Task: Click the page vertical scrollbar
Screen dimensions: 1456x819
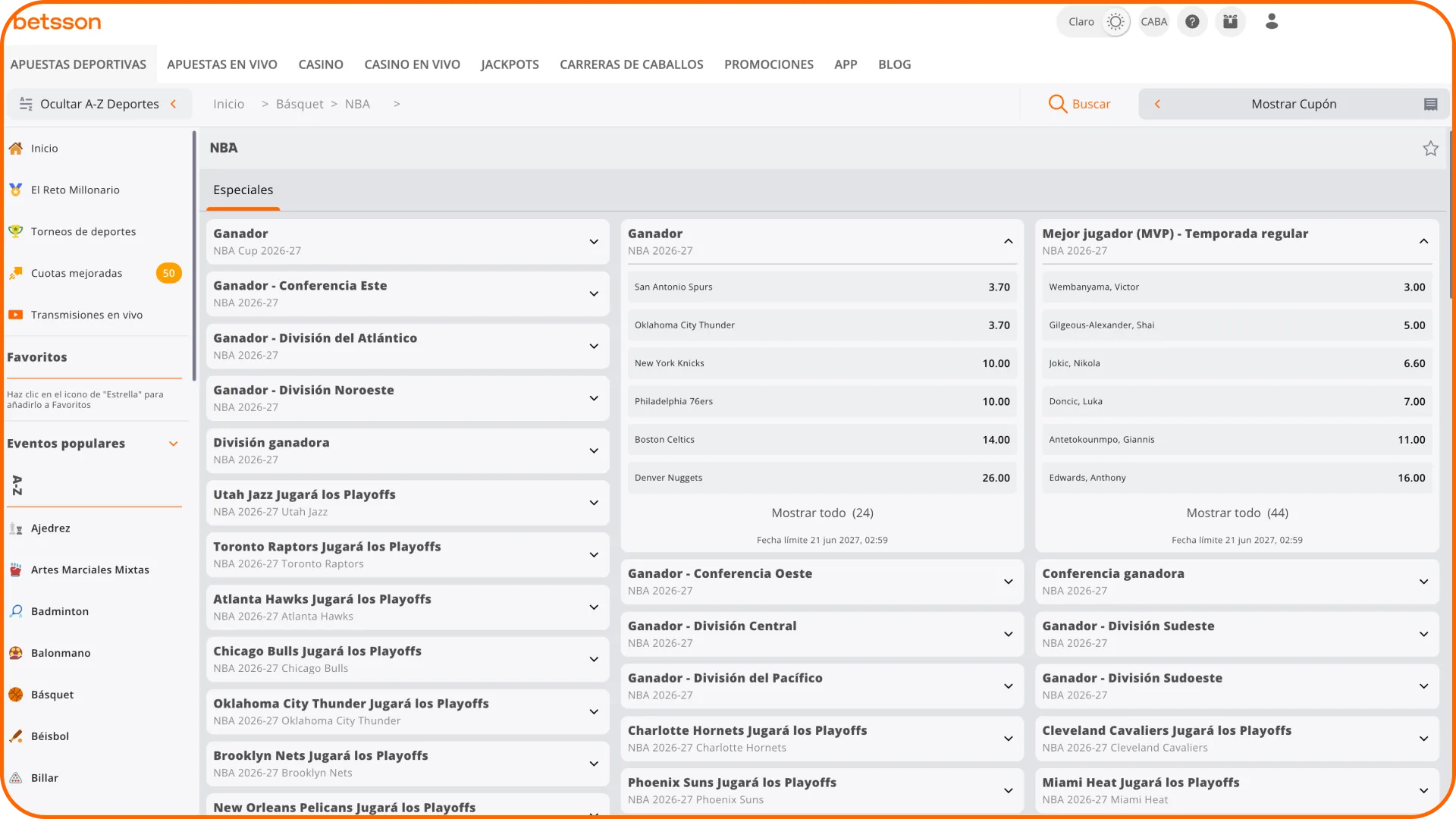Action: pos(1451,215)
